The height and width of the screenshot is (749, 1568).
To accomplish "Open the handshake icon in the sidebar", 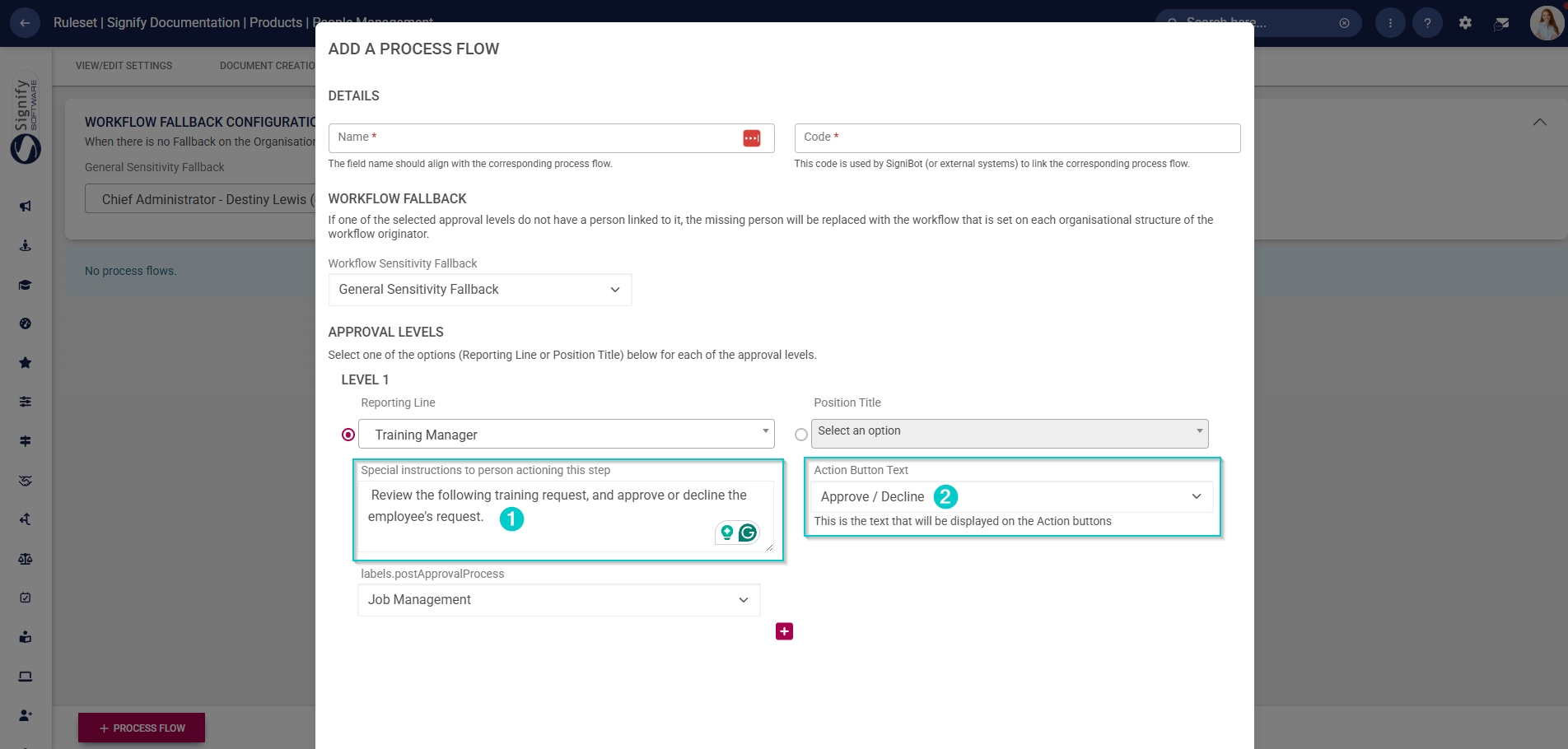I will point(26,480).
